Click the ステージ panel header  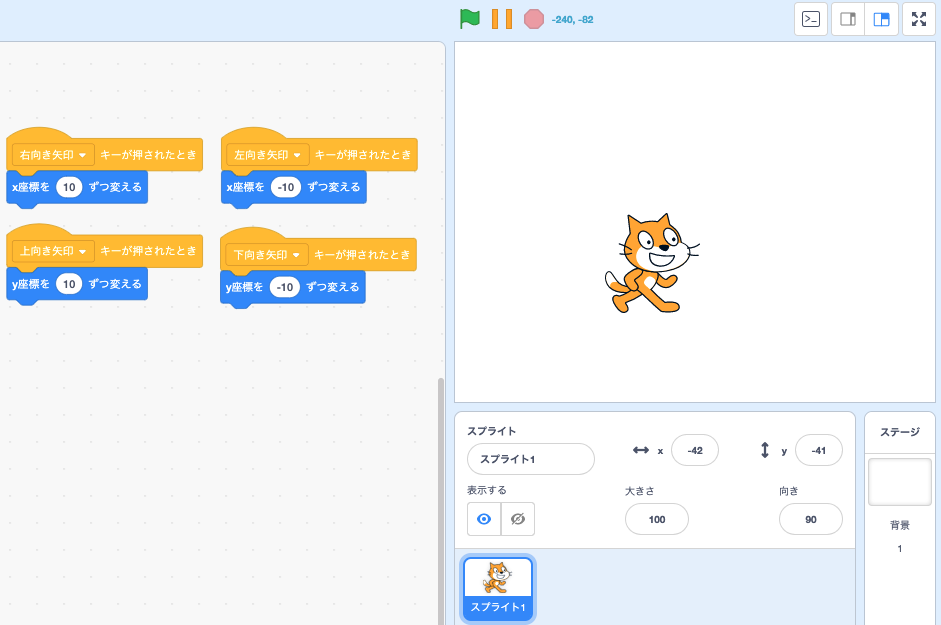(900, 432)
